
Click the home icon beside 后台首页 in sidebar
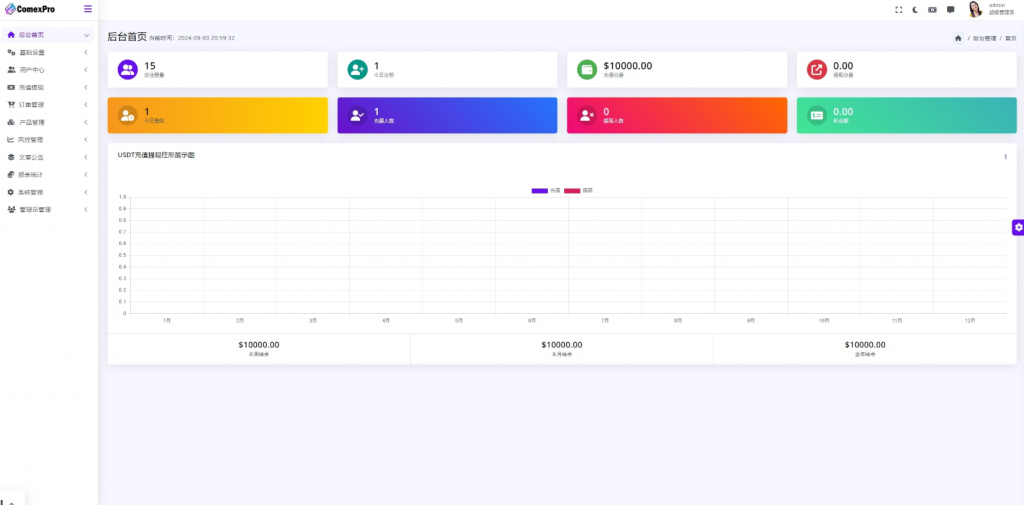coord(11,35)
